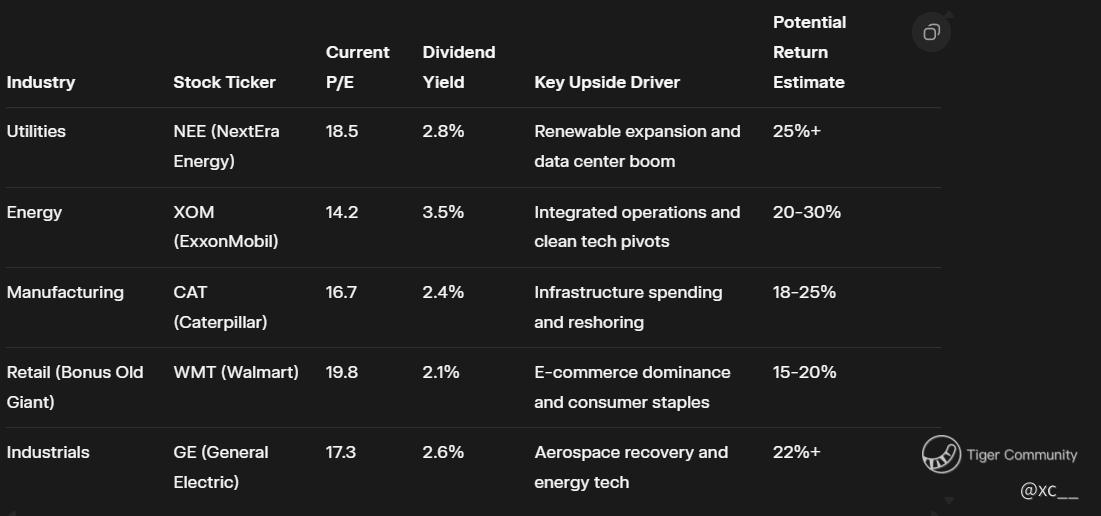Click the Tiger Community tiger logo
Image resolution: width=1101 pixels, height=516 pixels.
pyautogui.click(x=941, y=454)
